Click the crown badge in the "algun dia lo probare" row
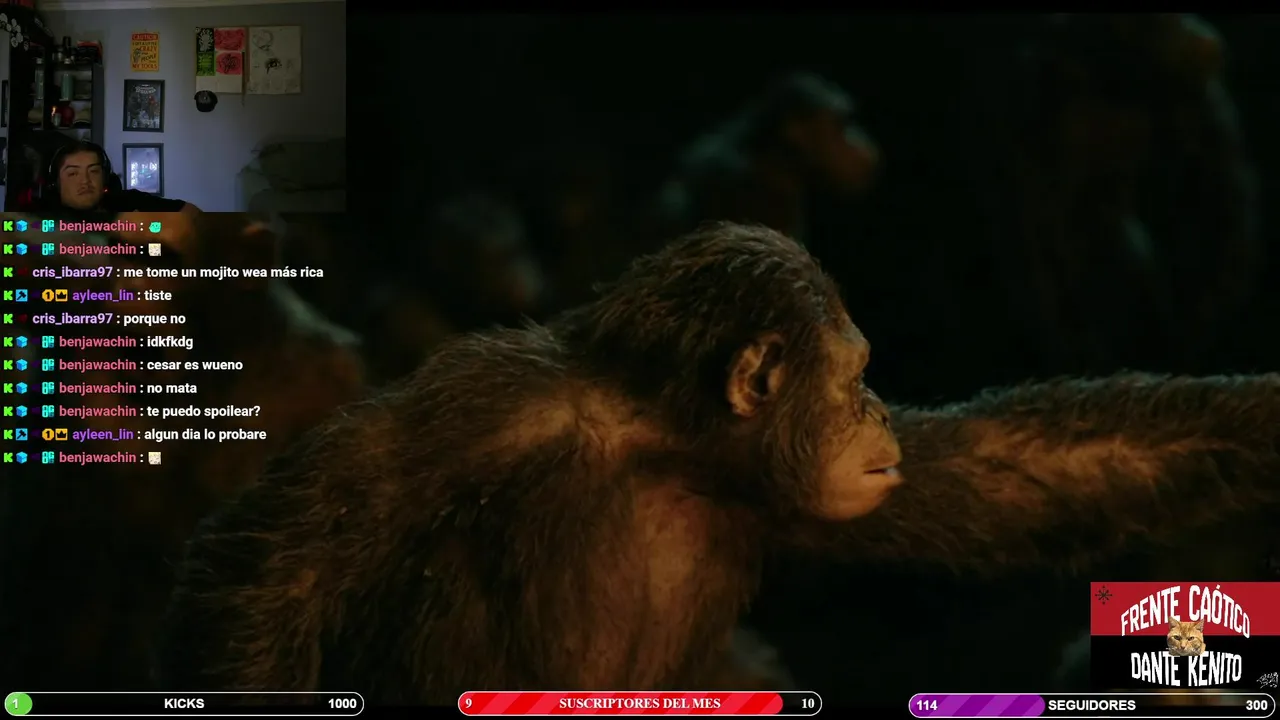The height and width of the screenshot is (720, 1280). (x=61, y=435)
